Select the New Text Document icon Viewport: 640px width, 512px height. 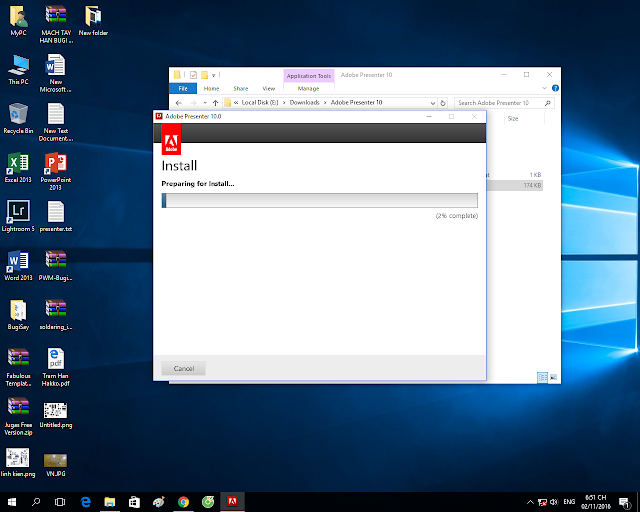pyautogui.click(x=56, y=122)
